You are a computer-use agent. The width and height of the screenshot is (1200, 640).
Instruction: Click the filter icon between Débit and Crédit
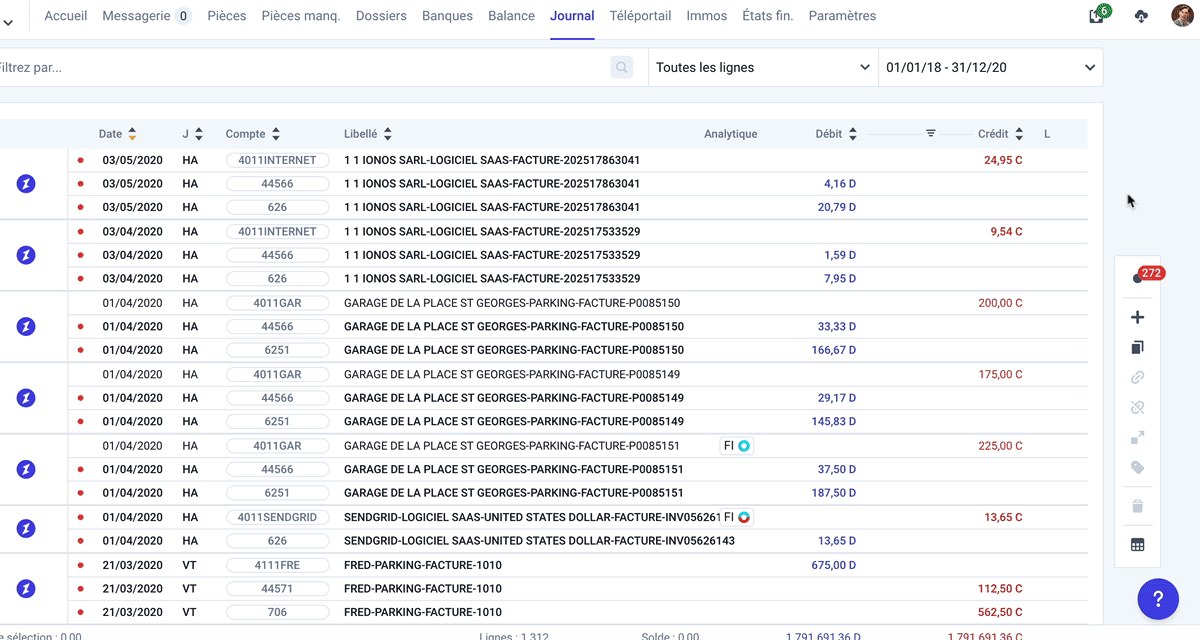click(930, 134)
